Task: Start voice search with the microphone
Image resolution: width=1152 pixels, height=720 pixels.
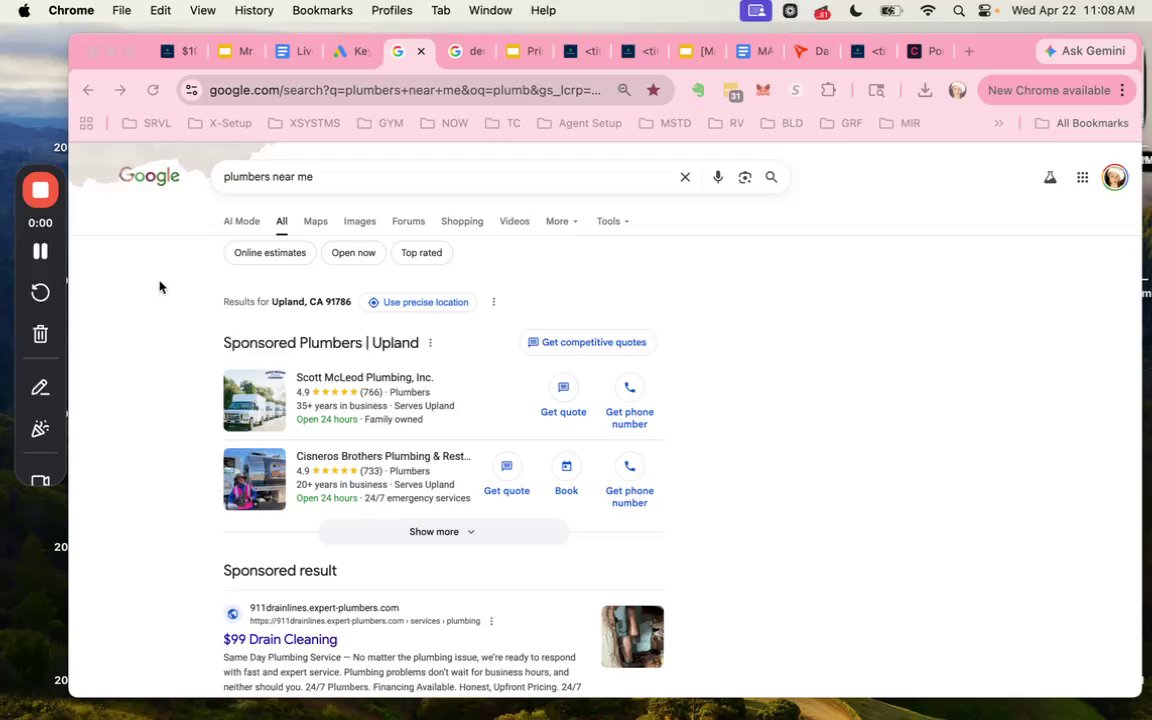Action: (x=718, y=177)
